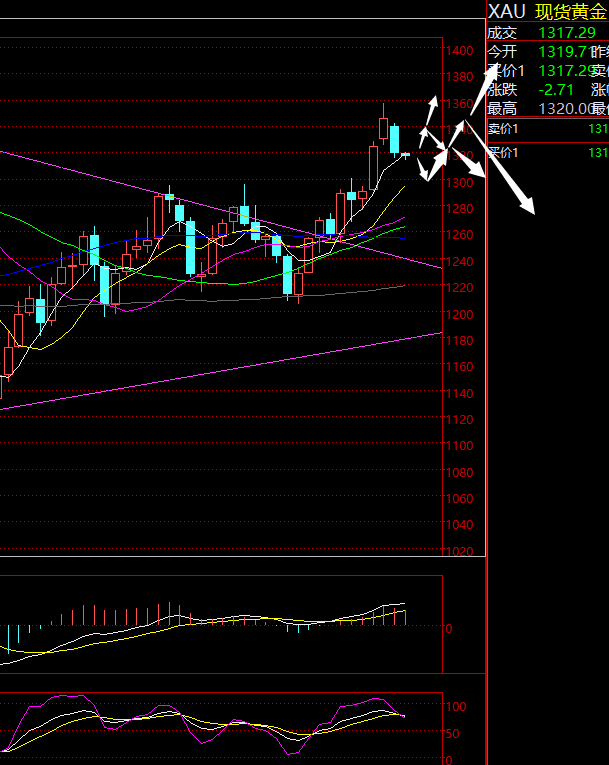This screenshot has height=765, width=609.
Task: Select the 今开 value 1319.7
Action: [x=565, y=52]
